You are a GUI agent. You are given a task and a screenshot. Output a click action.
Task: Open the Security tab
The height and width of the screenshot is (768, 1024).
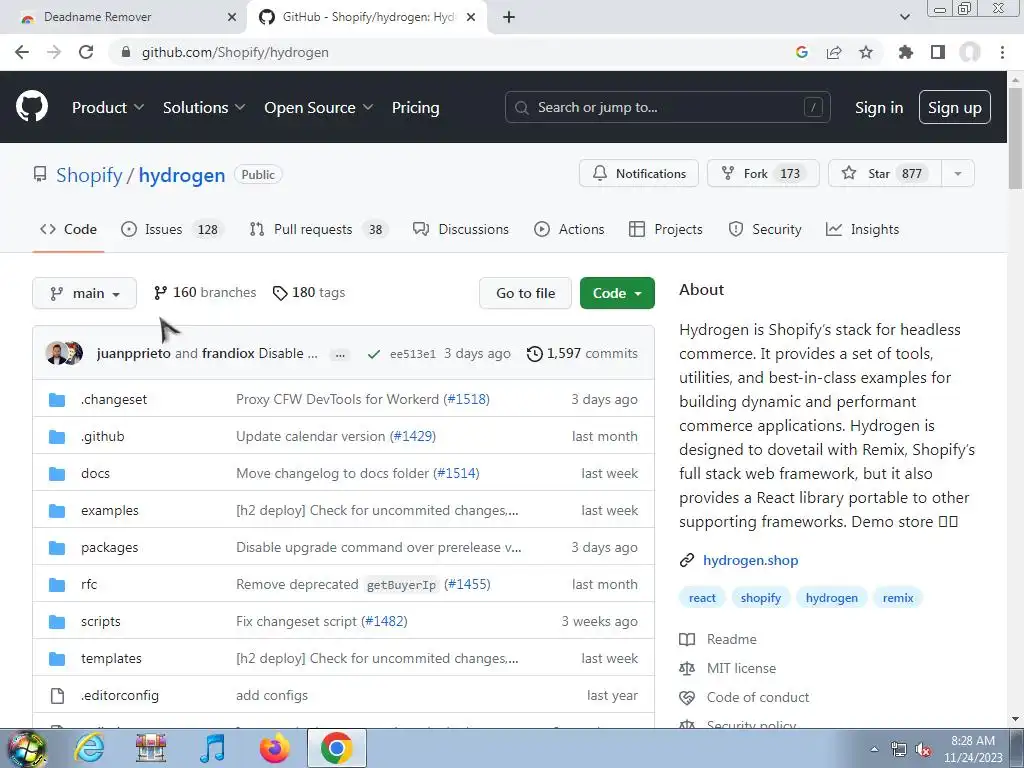point(765,229)
